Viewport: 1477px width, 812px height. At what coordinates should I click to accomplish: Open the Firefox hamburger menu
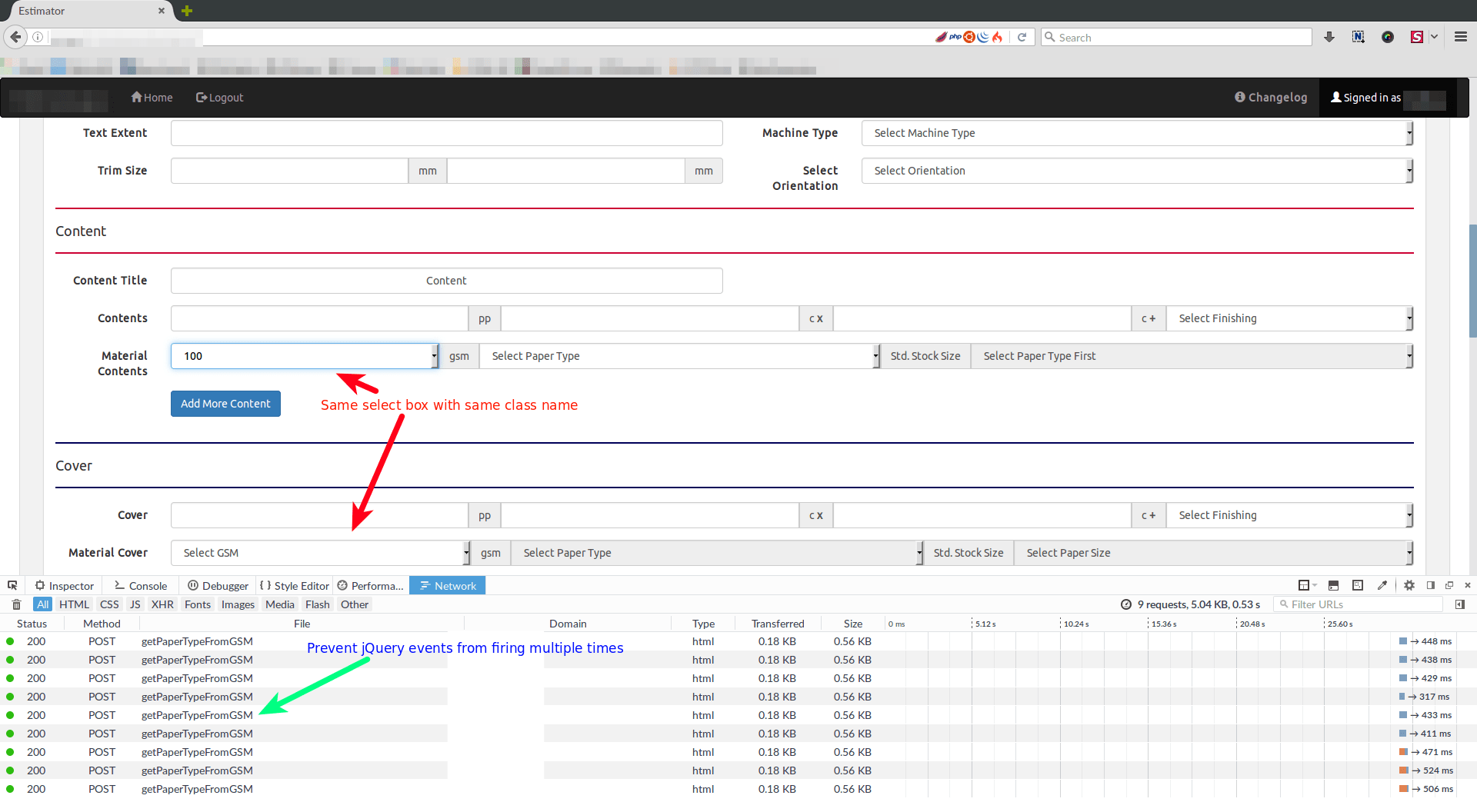[x=1461, y=36]
